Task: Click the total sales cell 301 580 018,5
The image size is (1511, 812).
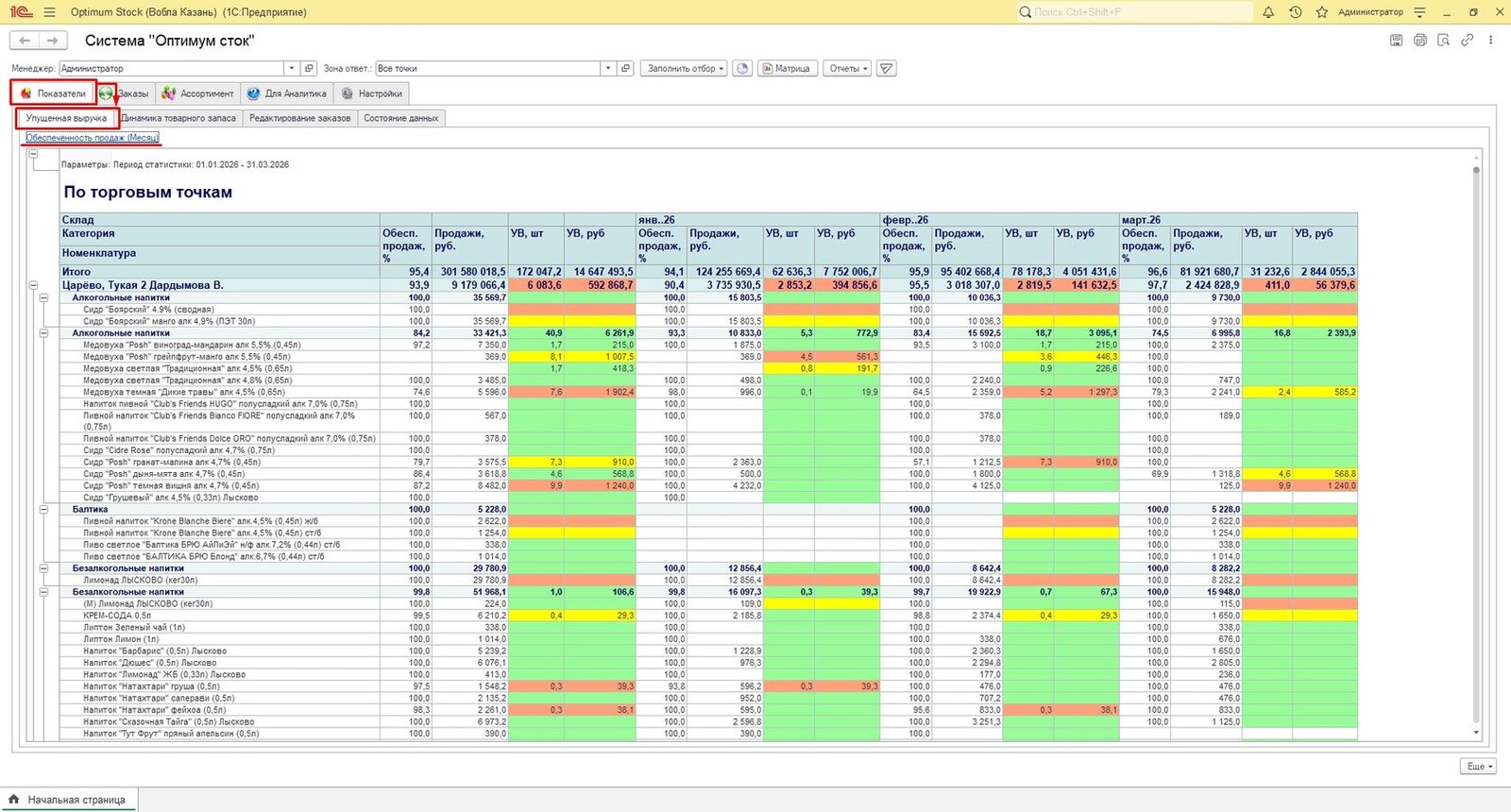Action: click(x=470, y=272)
